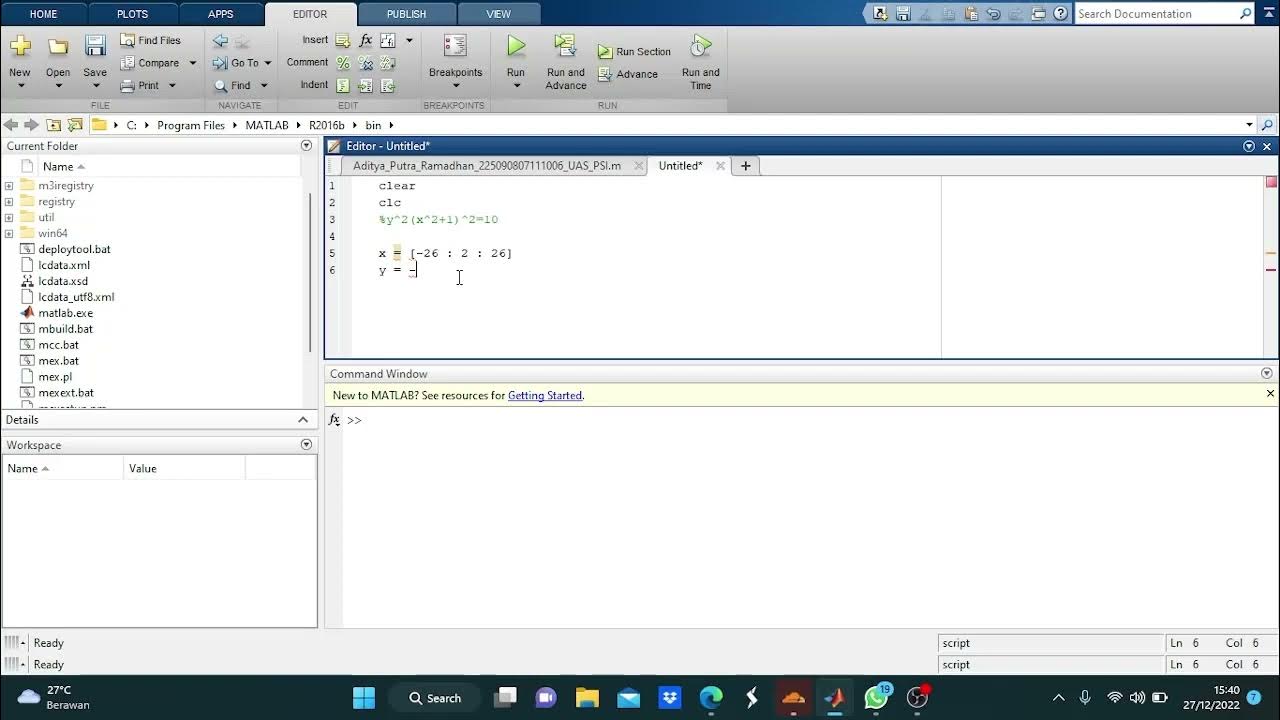The height and width of the screenshot is (720, 1280).
Task: Click the Run and Advance icon
Action: point(566,46)
